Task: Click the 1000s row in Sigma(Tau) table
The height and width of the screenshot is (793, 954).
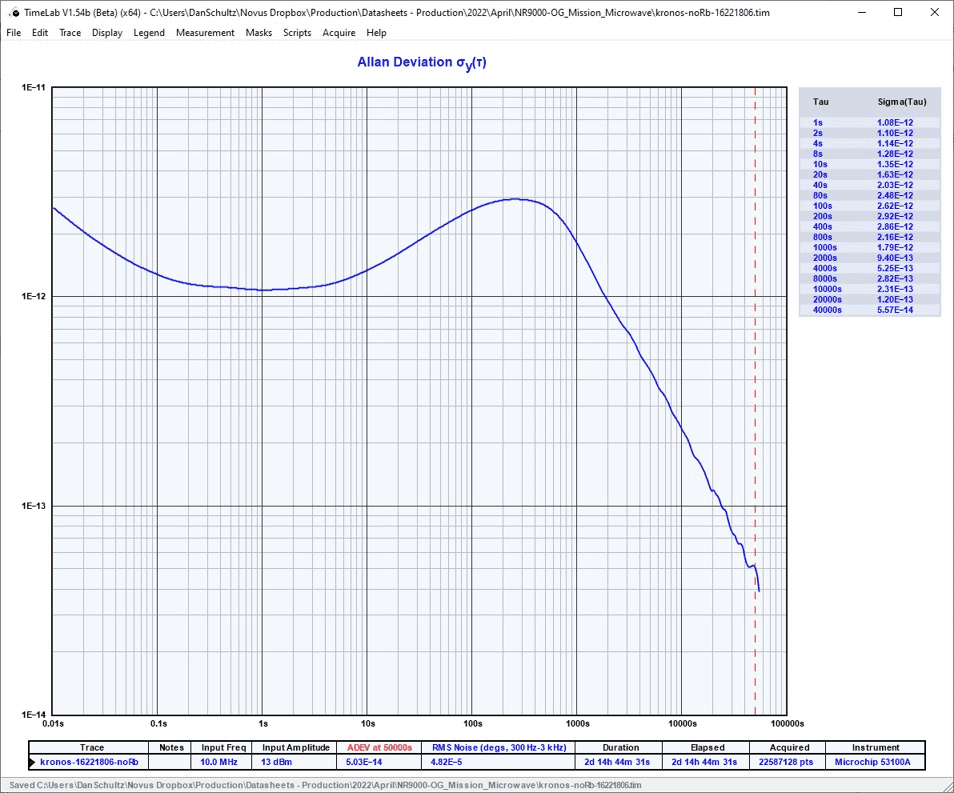Action: click(x=870, y=247)
